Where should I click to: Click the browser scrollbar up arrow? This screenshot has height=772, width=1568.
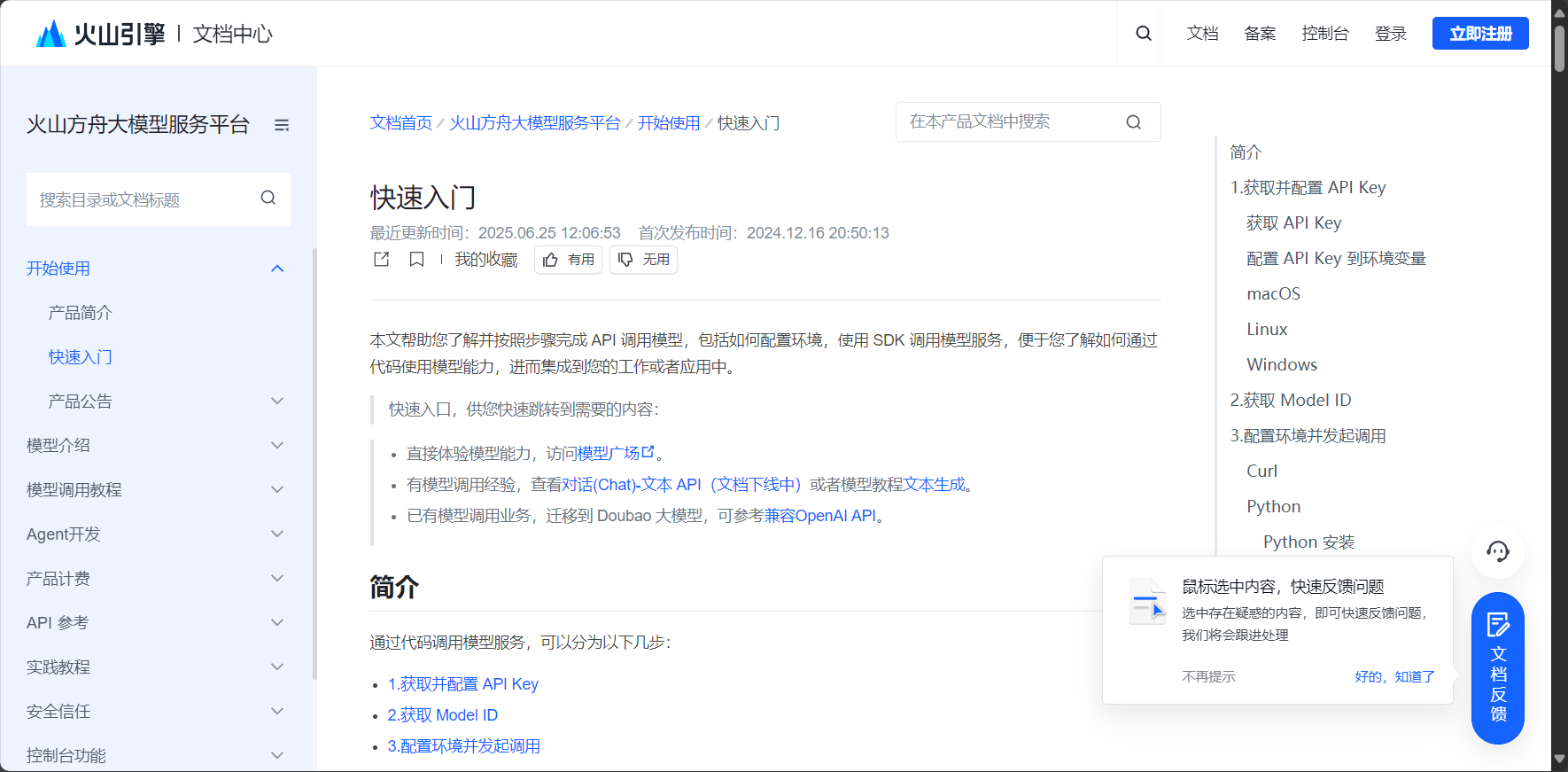(x=1559, y=12)
